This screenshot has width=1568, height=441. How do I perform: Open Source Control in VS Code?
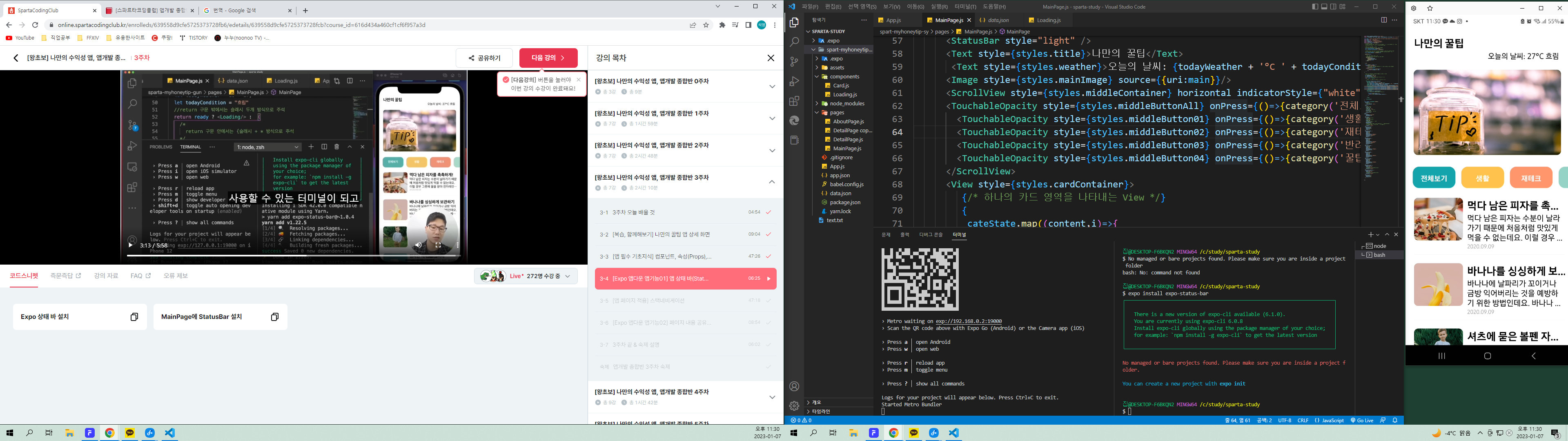794,62
